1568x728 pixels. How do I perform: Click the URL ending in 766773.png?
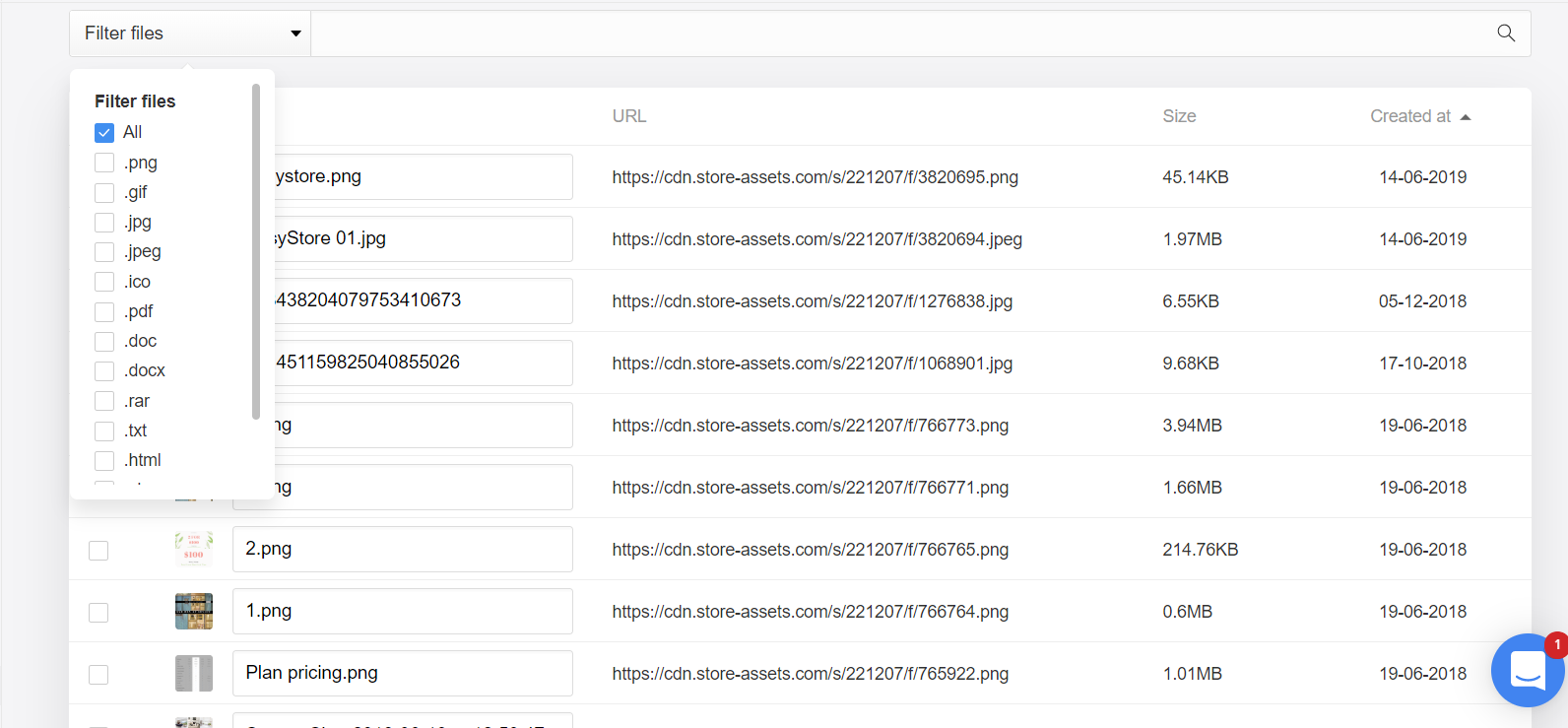pos(811,426)
